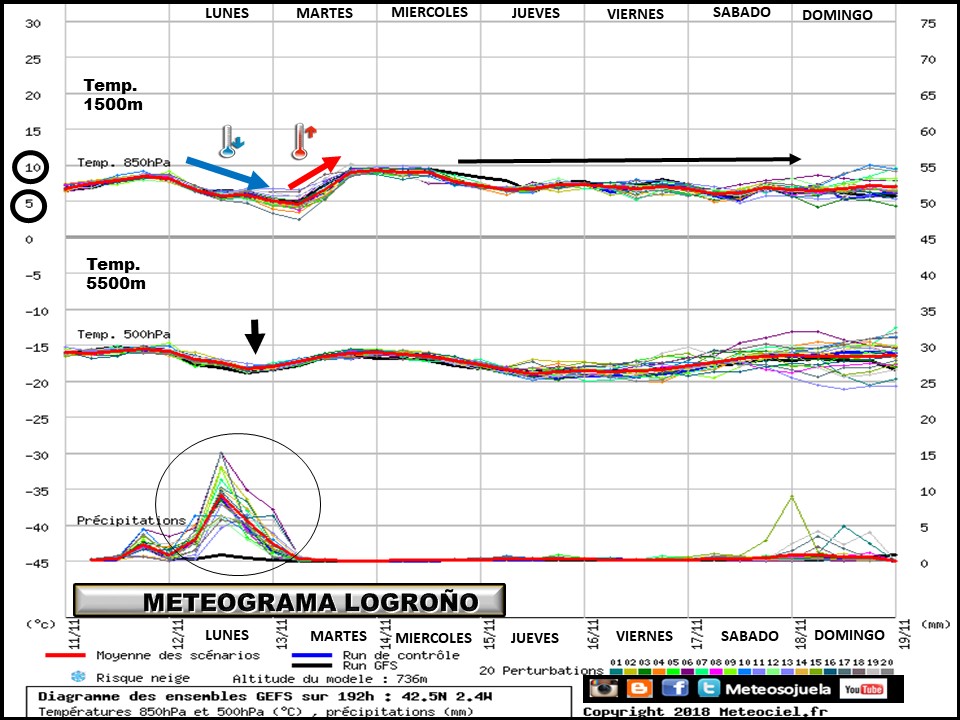This screenshot has width=960, height=720.
Task: Open the Twitter icon
Action: coord(709,688)
